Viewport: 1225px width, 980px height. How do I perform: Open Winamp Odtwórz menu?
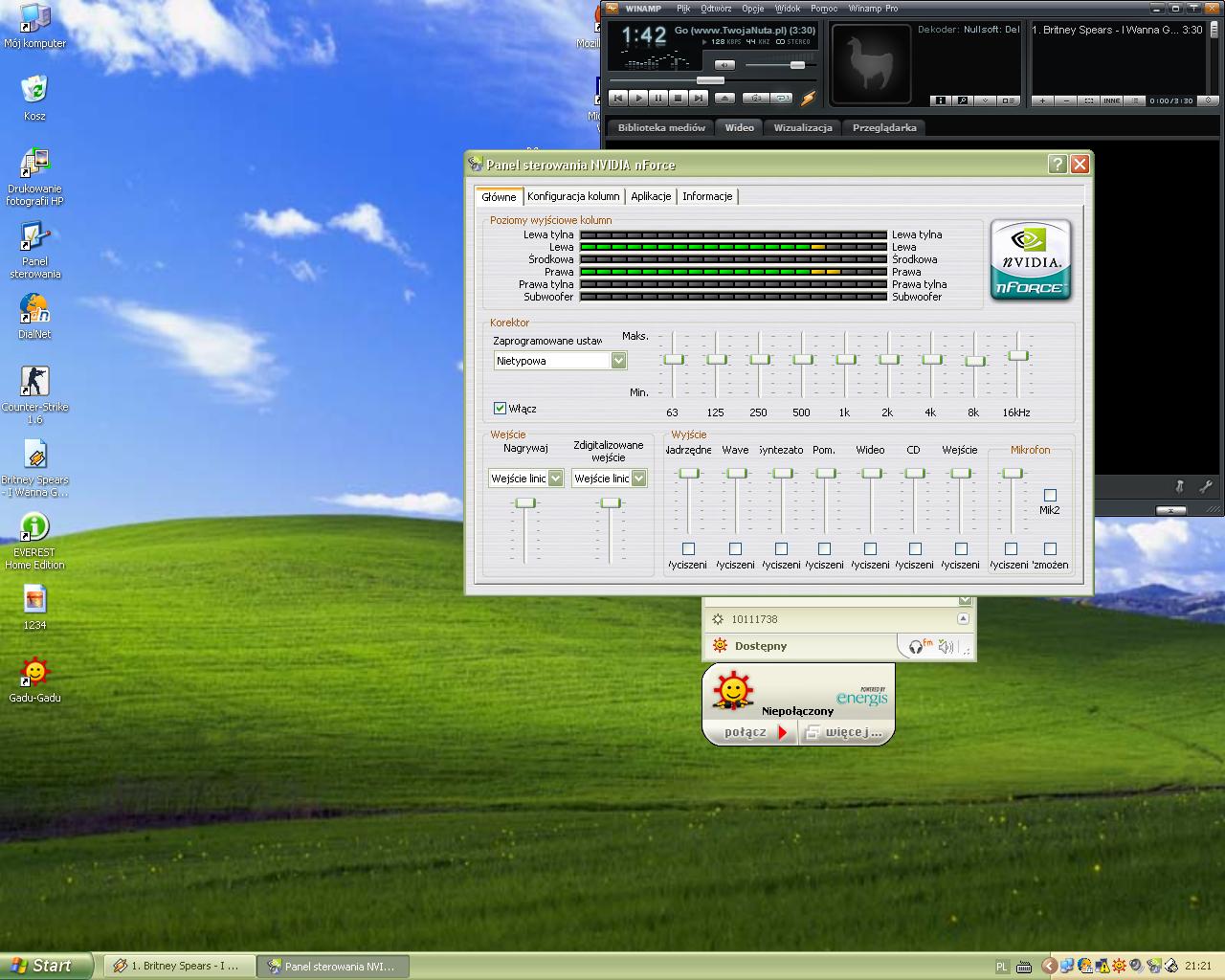(716, 9)
